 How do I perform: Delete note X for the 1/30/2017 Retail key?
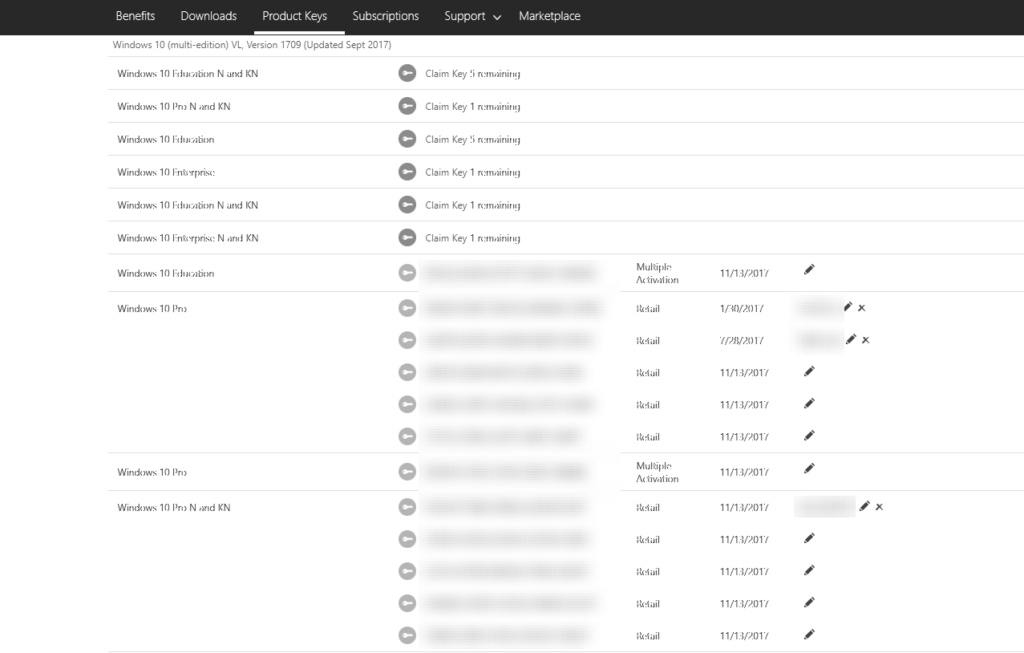point(861,308)
